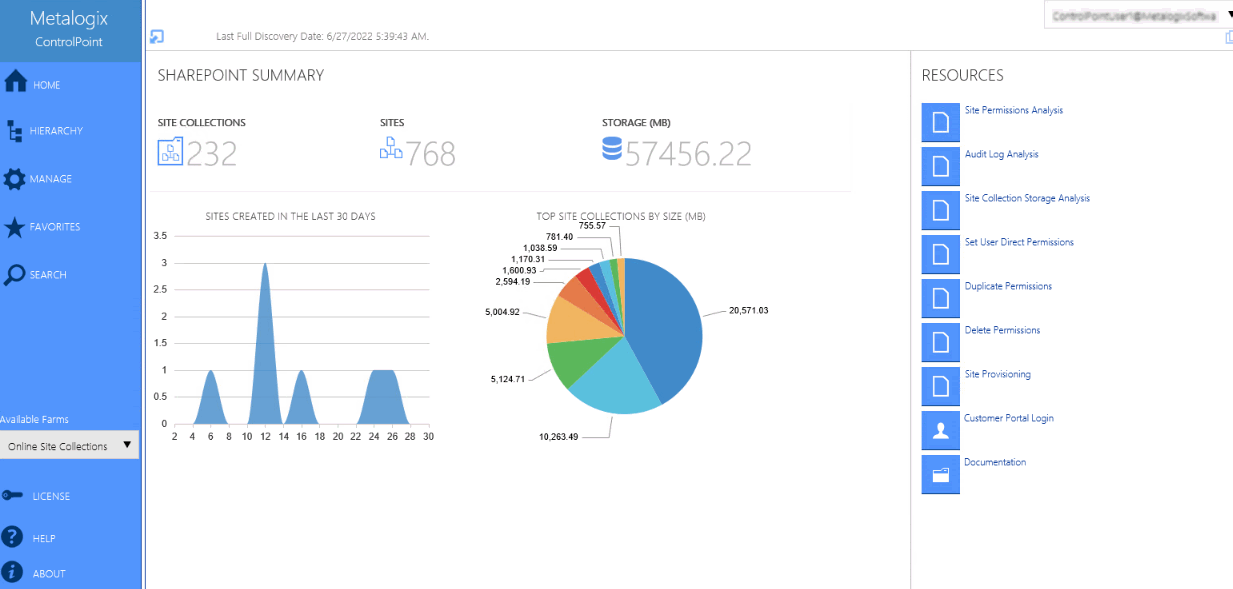1233x589 pixels.
Task: Select HOME in the navigation menu
Action: pyautogui.click(x=45, y=85)
